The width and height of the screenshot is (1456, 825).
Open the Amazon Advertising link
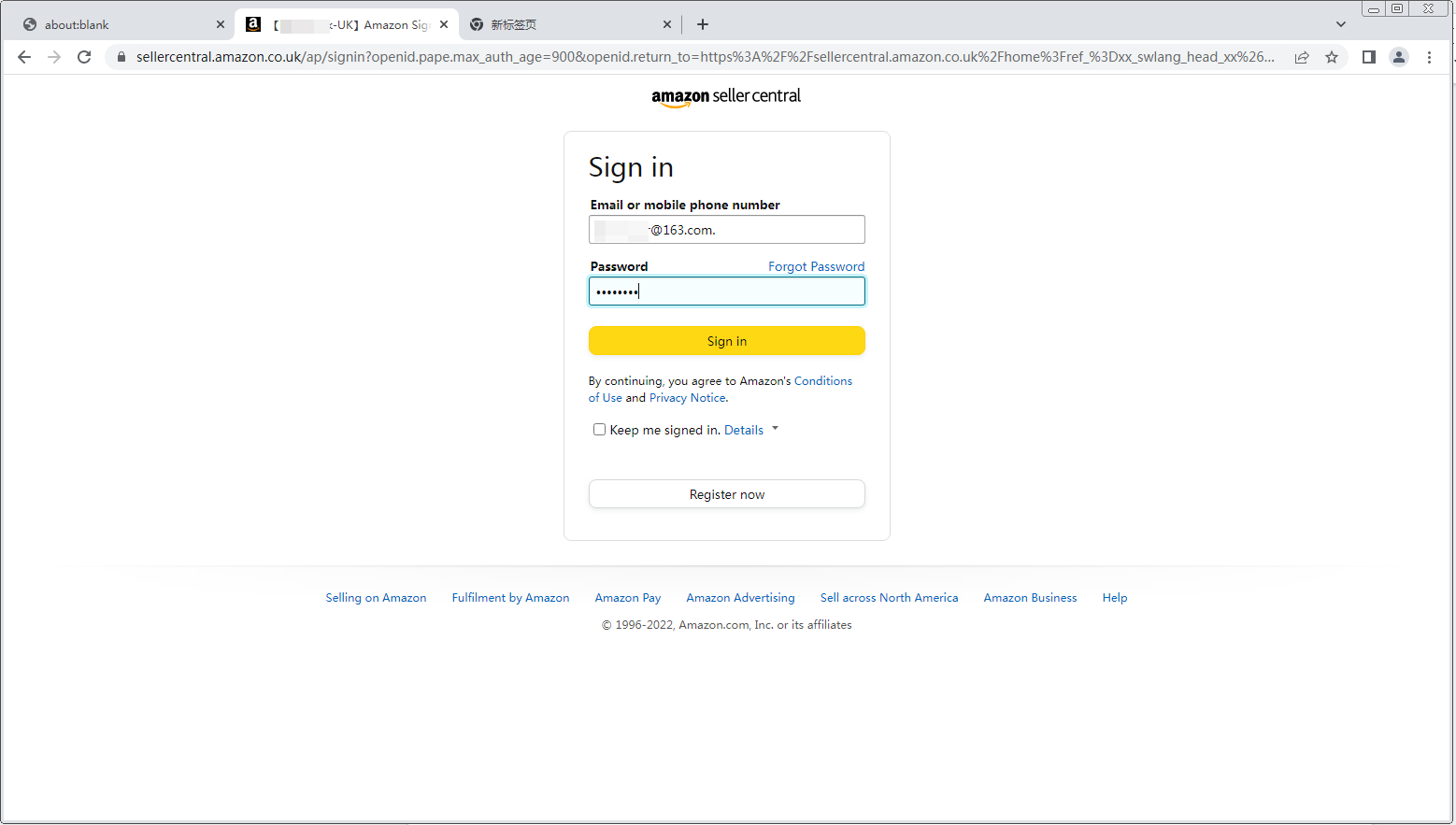coord(740,598)
